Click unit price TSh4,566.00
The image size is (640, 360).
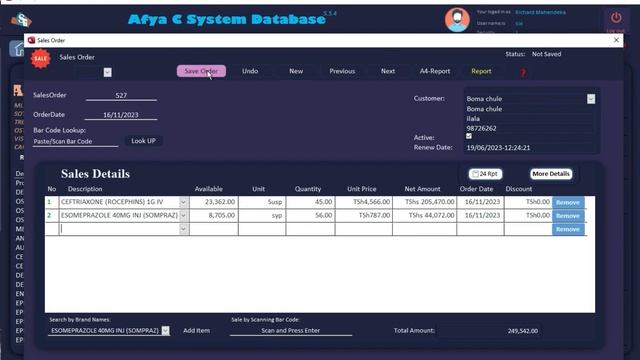(x=364, y=202)
